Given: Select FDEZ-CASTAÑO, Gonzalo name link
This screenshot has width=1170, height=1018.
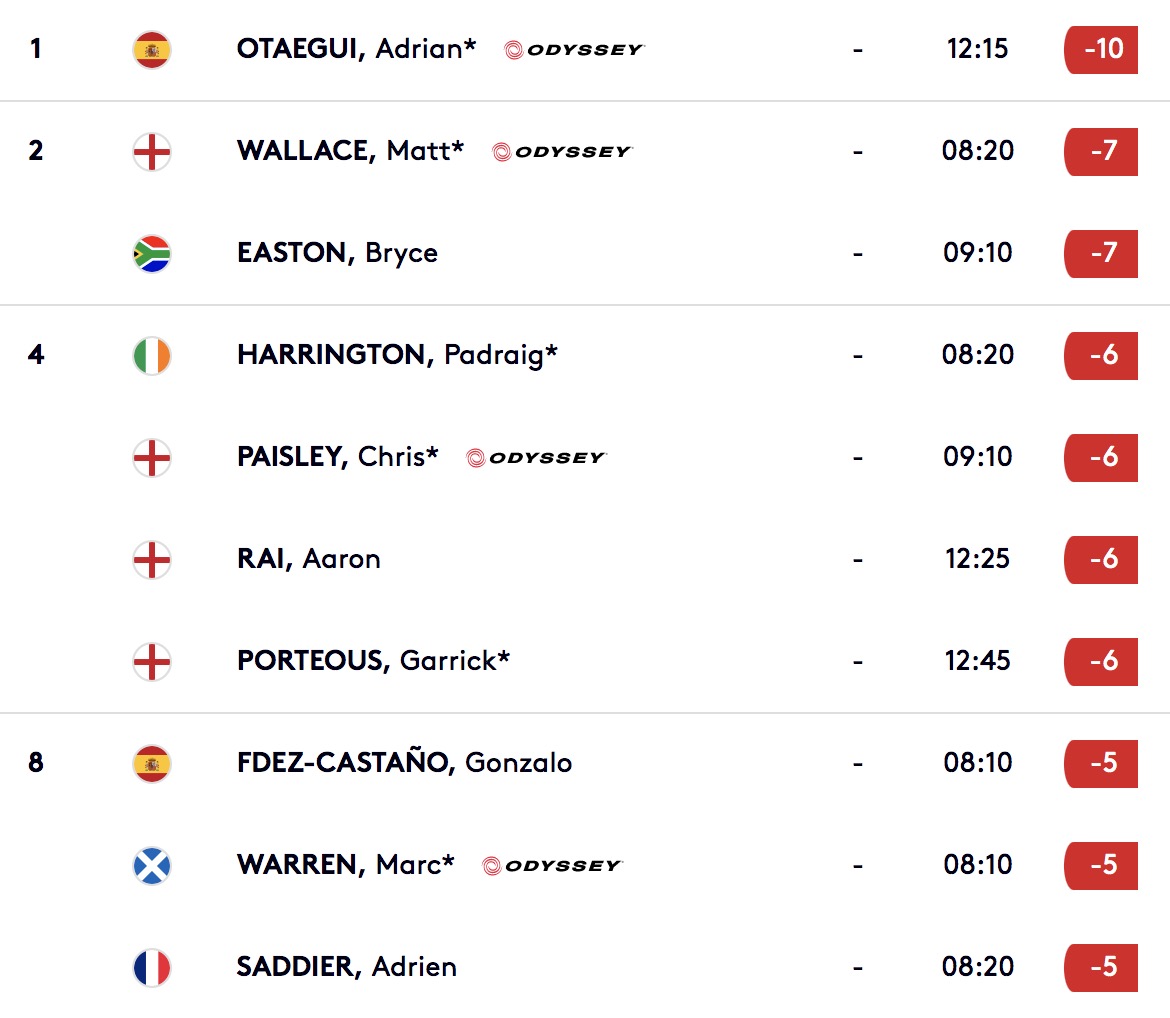Looking at the screenshot, I should (404, 763).
